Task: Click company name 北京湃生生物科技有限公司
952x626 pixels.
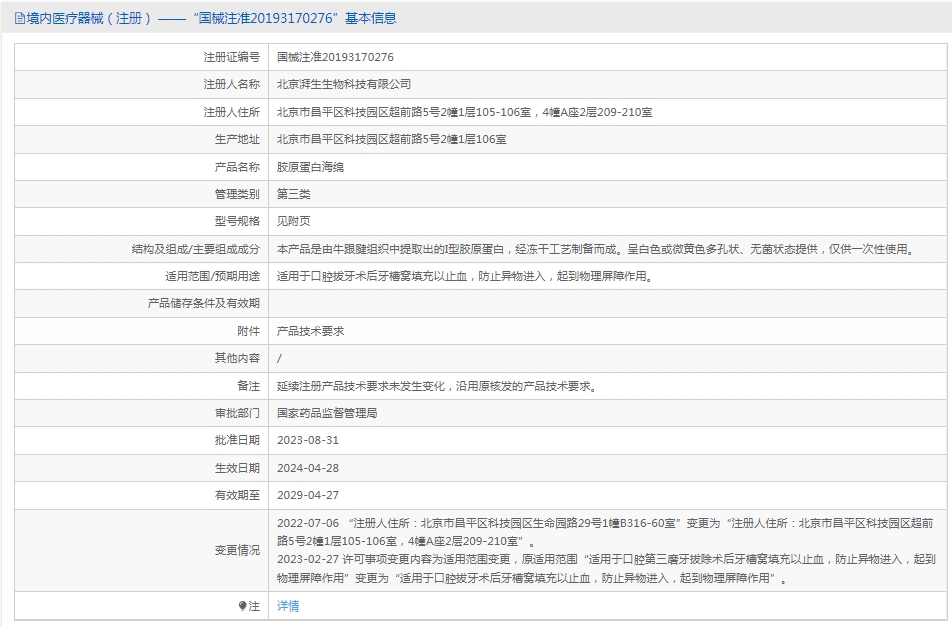Action: click(344, 85)
